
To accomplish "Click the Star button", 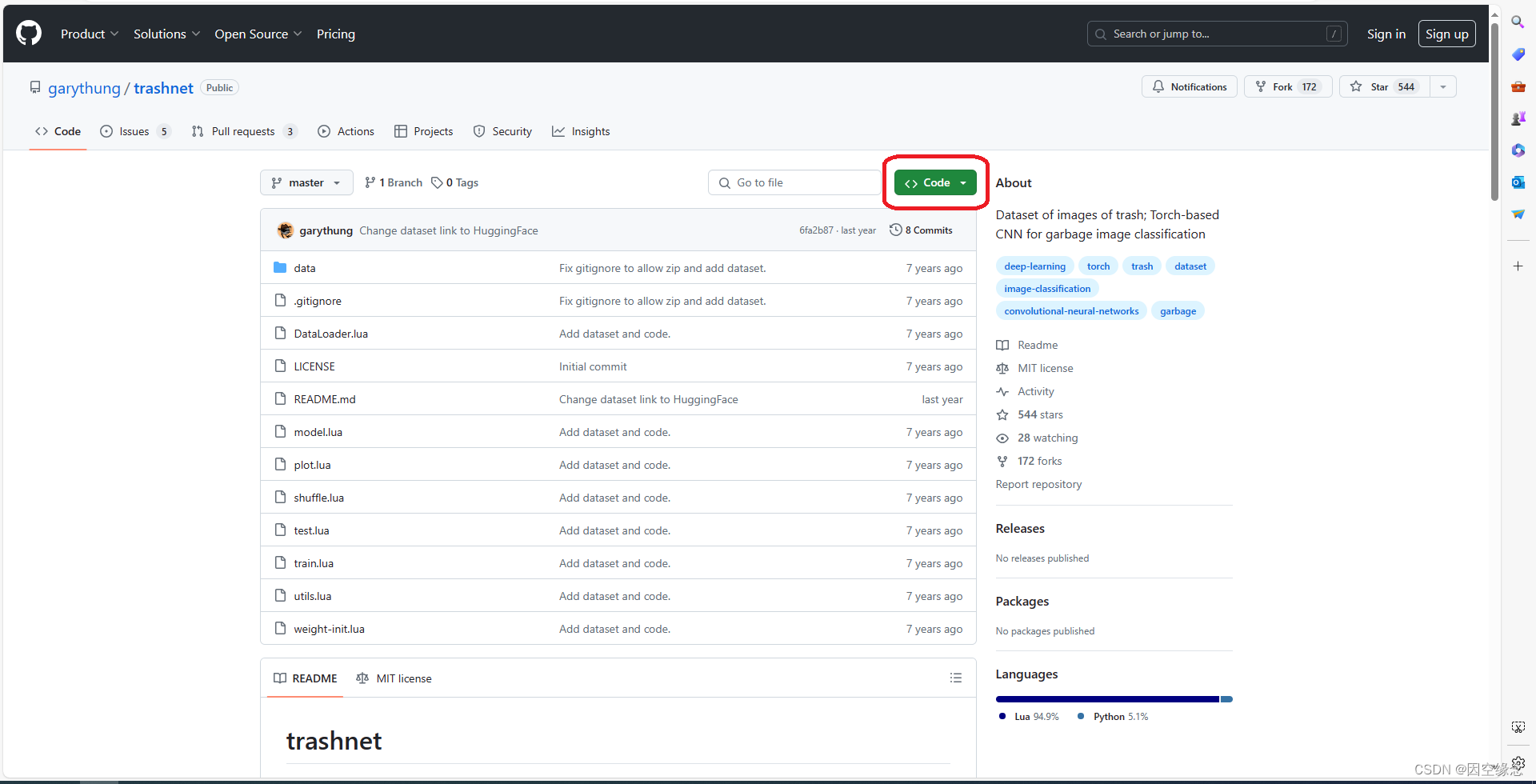I will pyautogui.click(x=1383, y=86).
